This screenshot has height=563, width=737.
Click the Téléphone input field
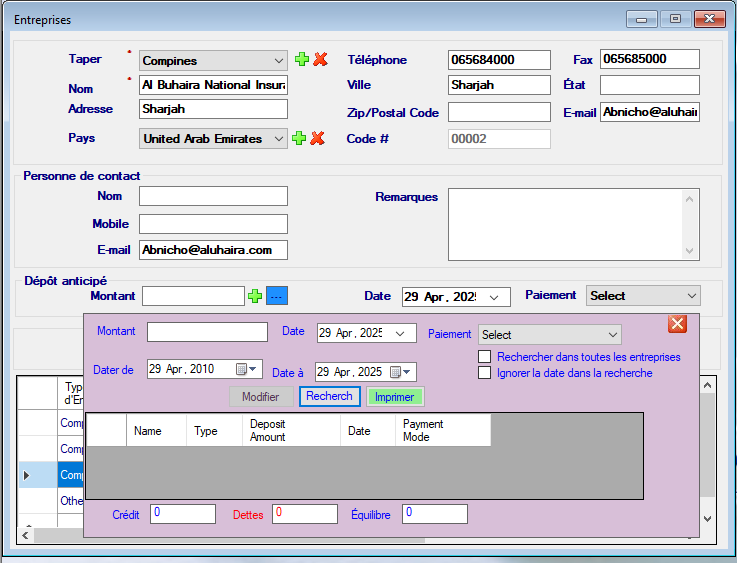(499, 60)
